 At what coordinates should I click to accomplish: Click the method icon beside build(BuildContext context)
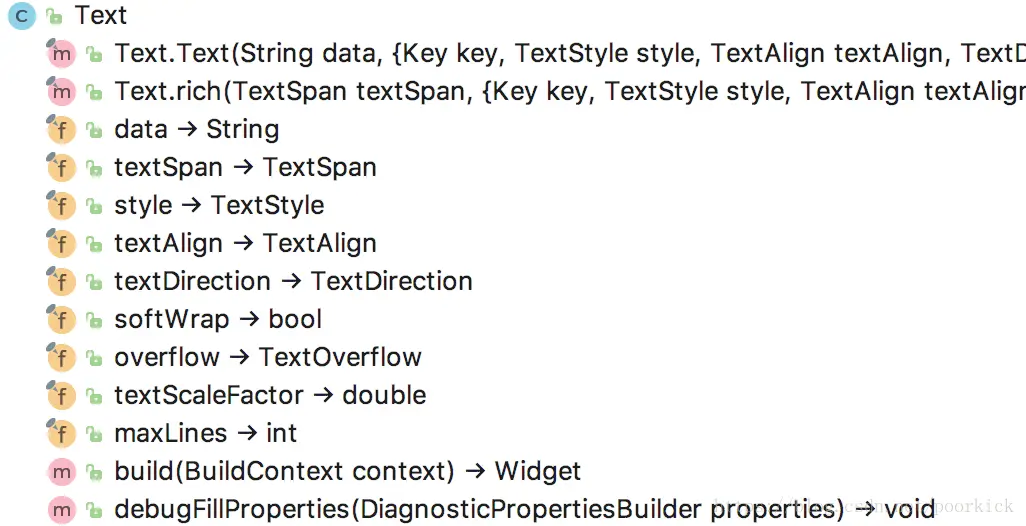click(62, 471)
